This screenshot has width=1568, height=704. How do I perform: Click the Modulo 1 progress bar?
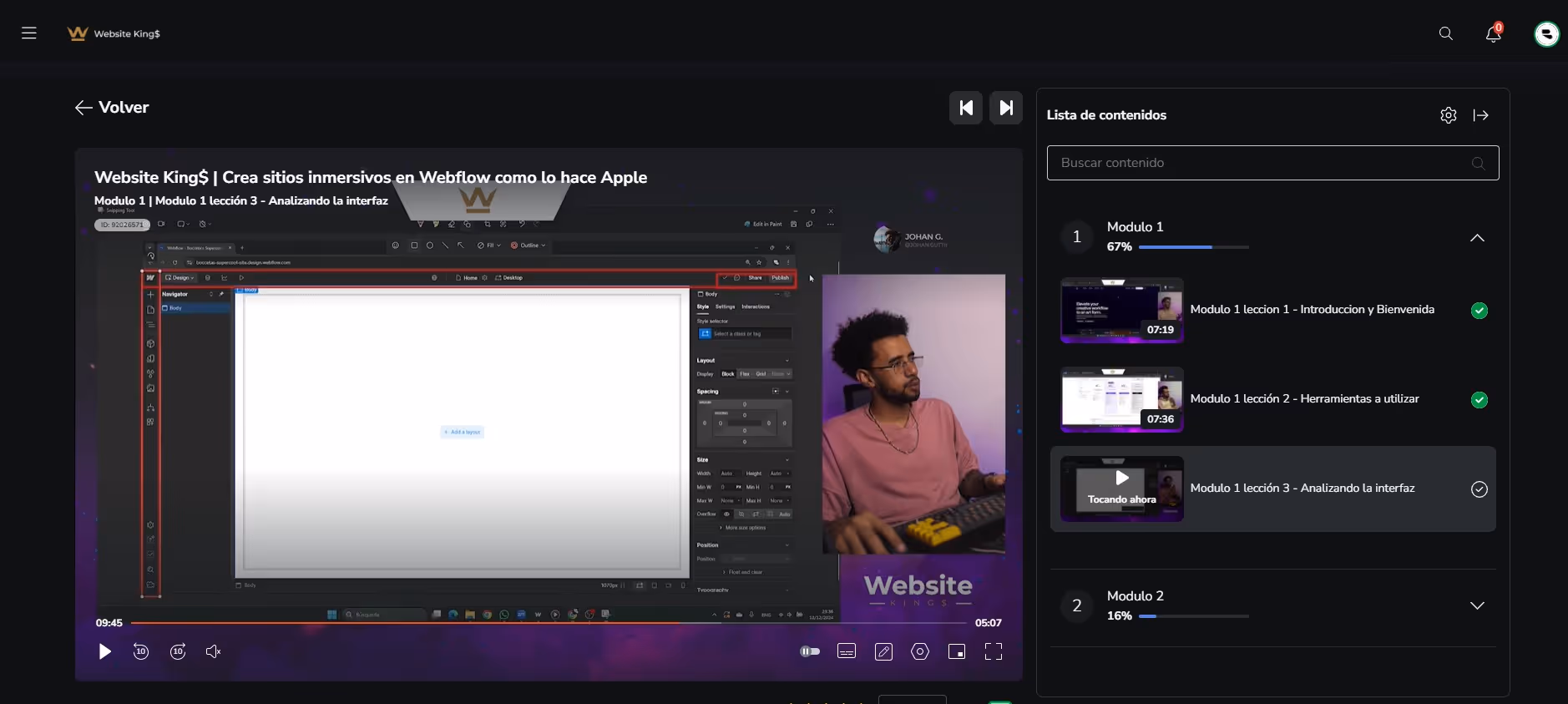click(1194, 247)
